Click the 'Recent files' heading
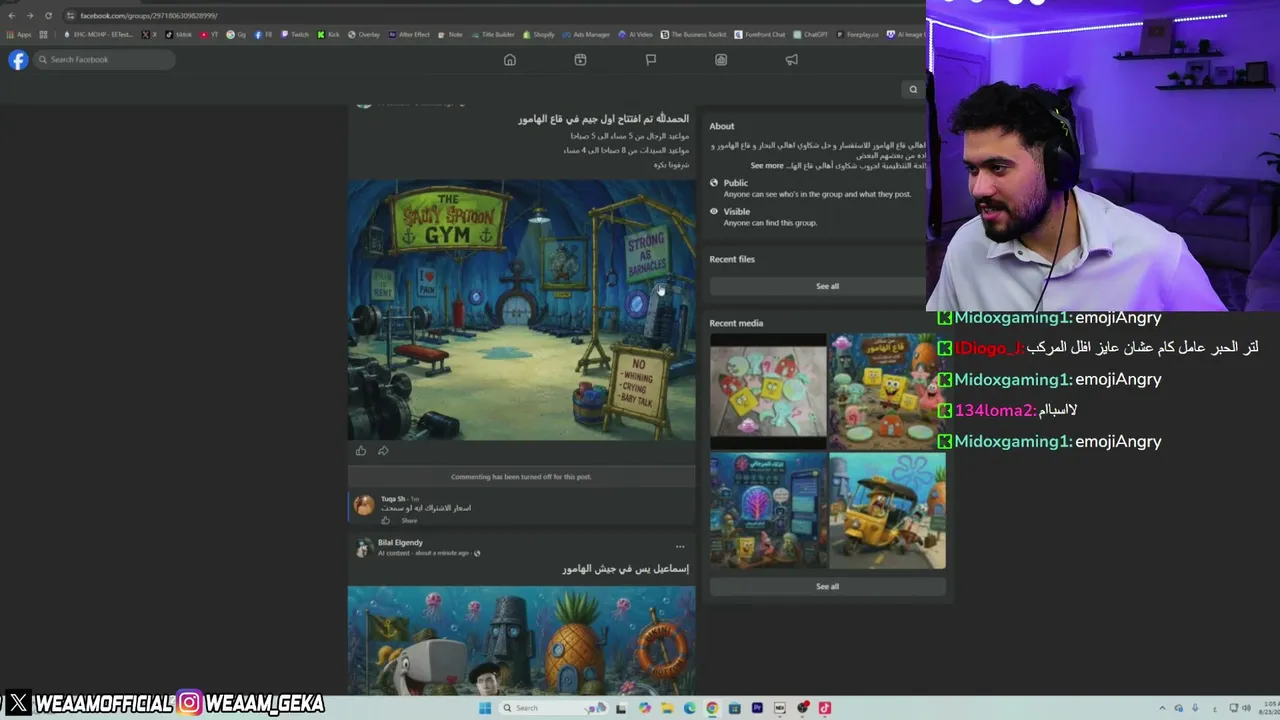Image resolution: width=1280 pixels, height=720 pixels. 732,260
